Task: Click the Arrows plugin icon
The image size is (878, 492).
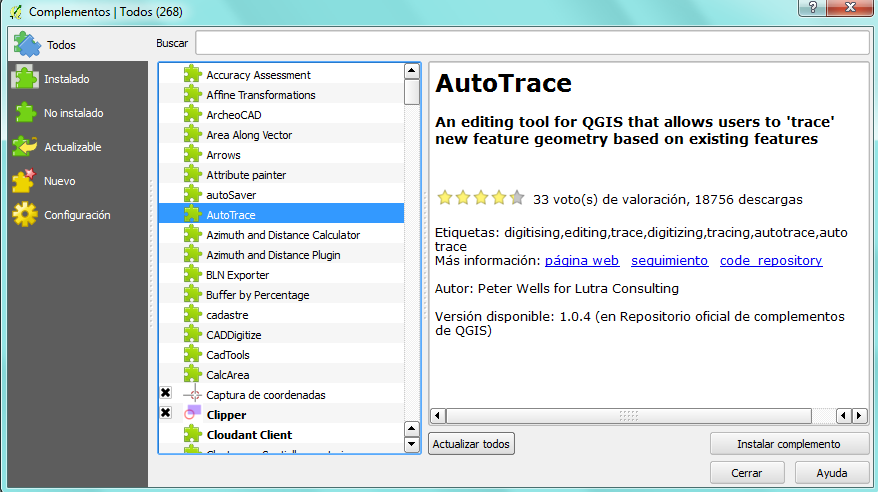Action: click(192, 154)
